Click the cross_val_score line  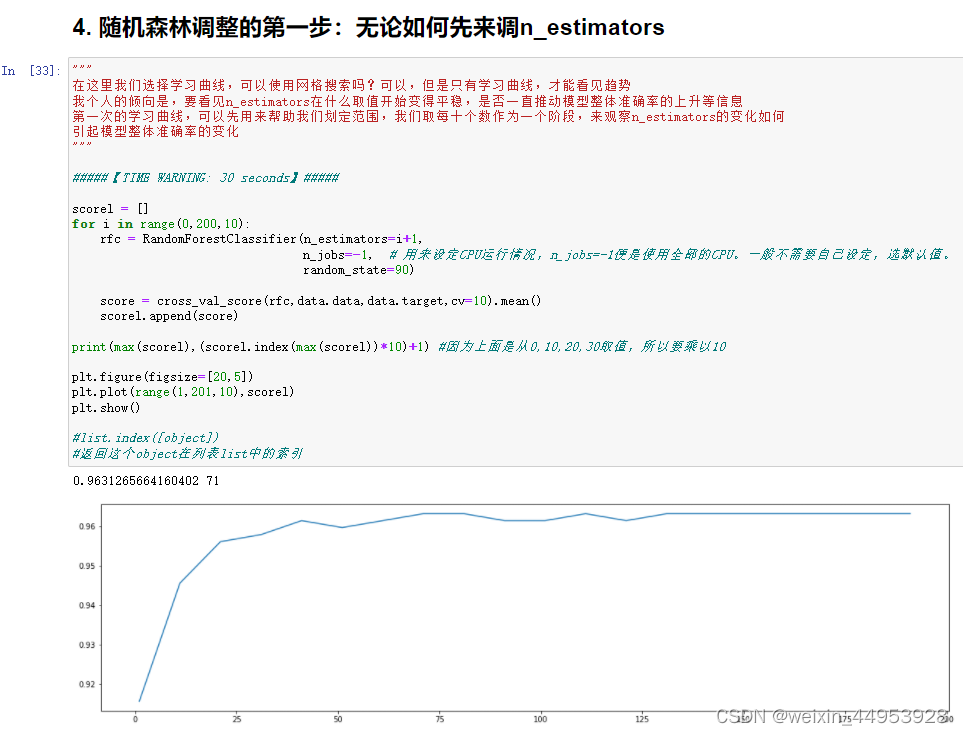click(x=321, y=301)
